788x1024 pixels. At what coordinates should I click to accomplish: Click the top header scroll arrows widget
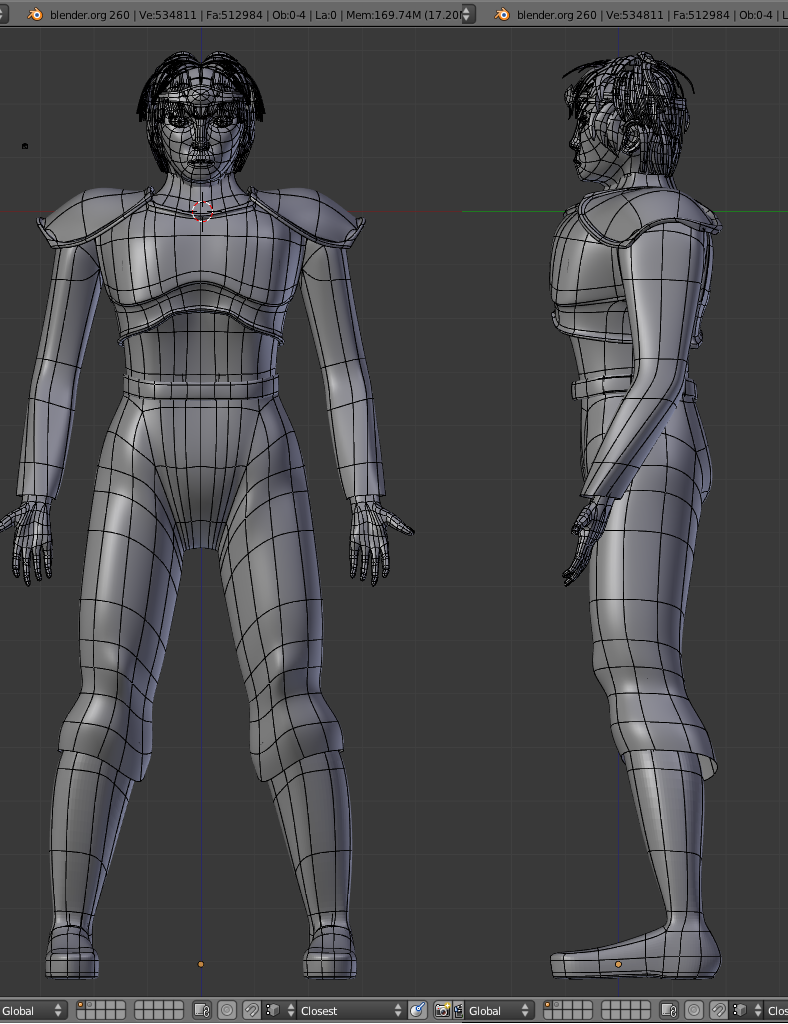pyautogui.click(x=465, y=15)
